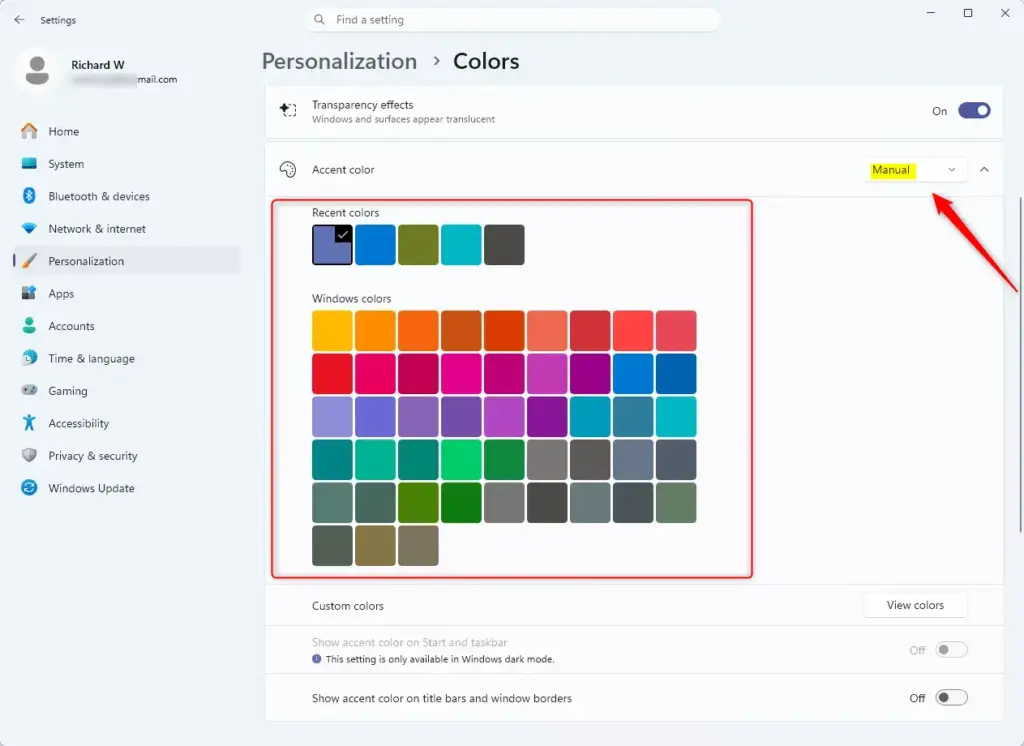Open the Home settings page
Image resolution: width=1024 pixels, height=746 pixels.
point(127,131)
